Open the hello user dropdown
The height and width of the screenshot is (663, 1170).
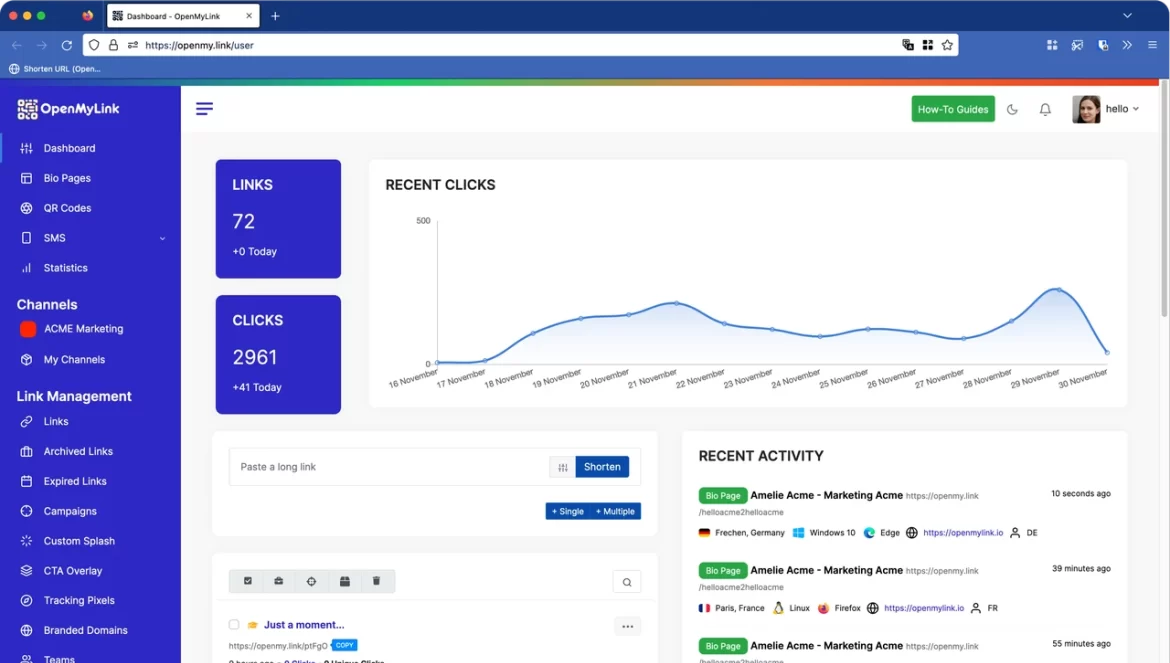[1122, 109]
